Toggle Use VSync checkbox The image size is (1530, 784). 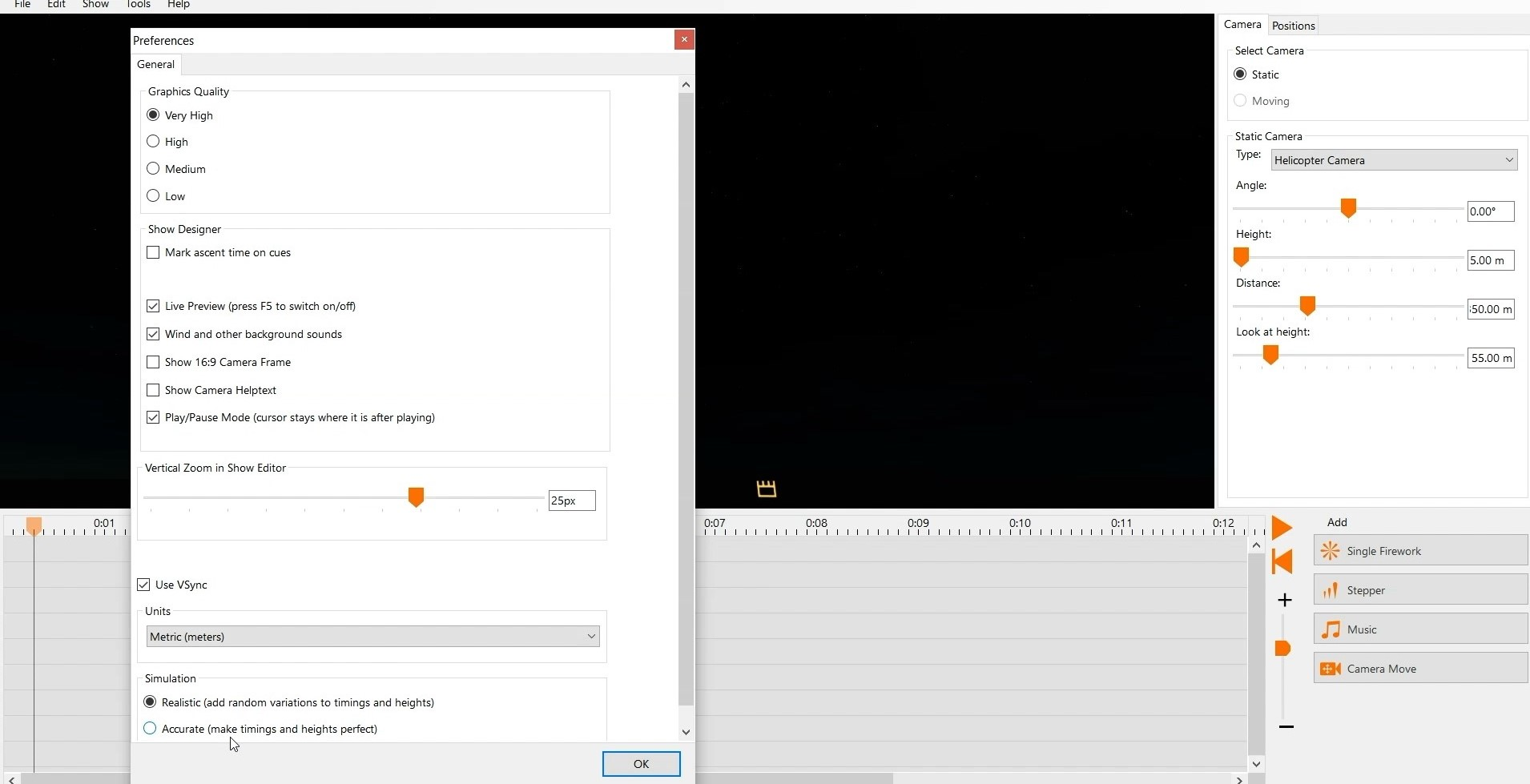click(x=143, y=585)
